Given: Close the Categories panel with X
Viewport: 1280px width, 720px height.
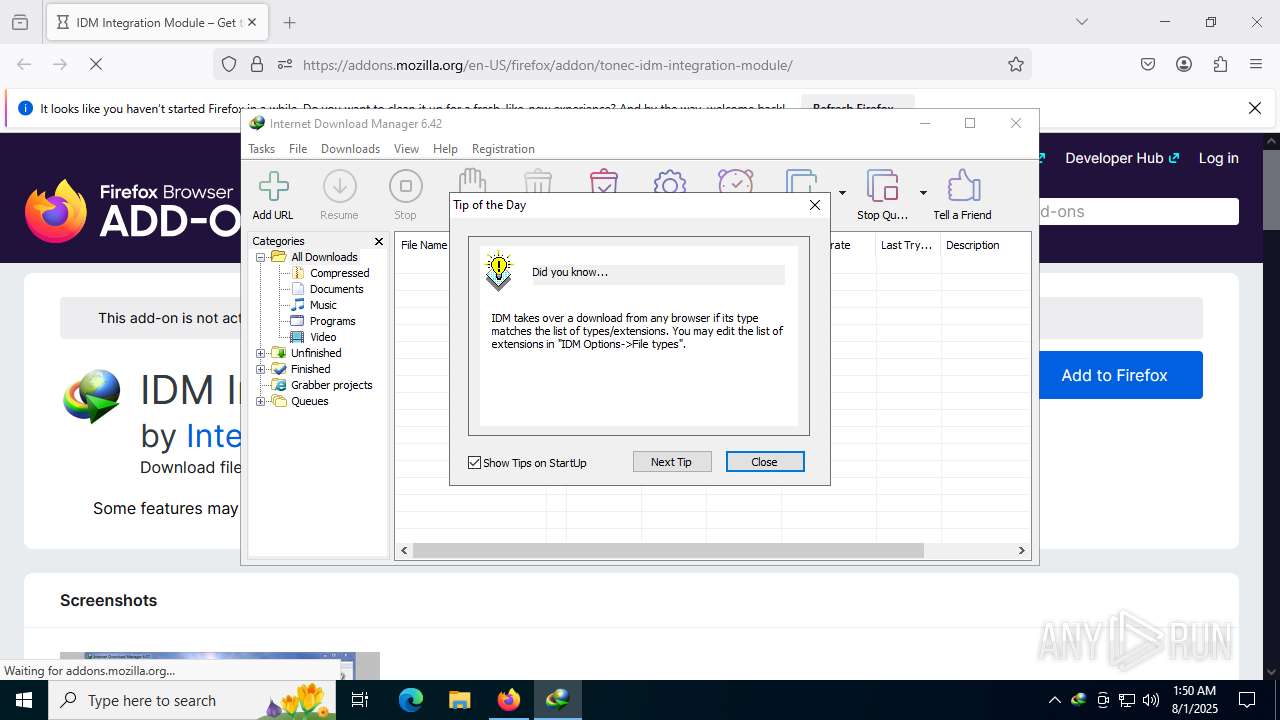Looking at the screenshot, I should tap(379, 241).
